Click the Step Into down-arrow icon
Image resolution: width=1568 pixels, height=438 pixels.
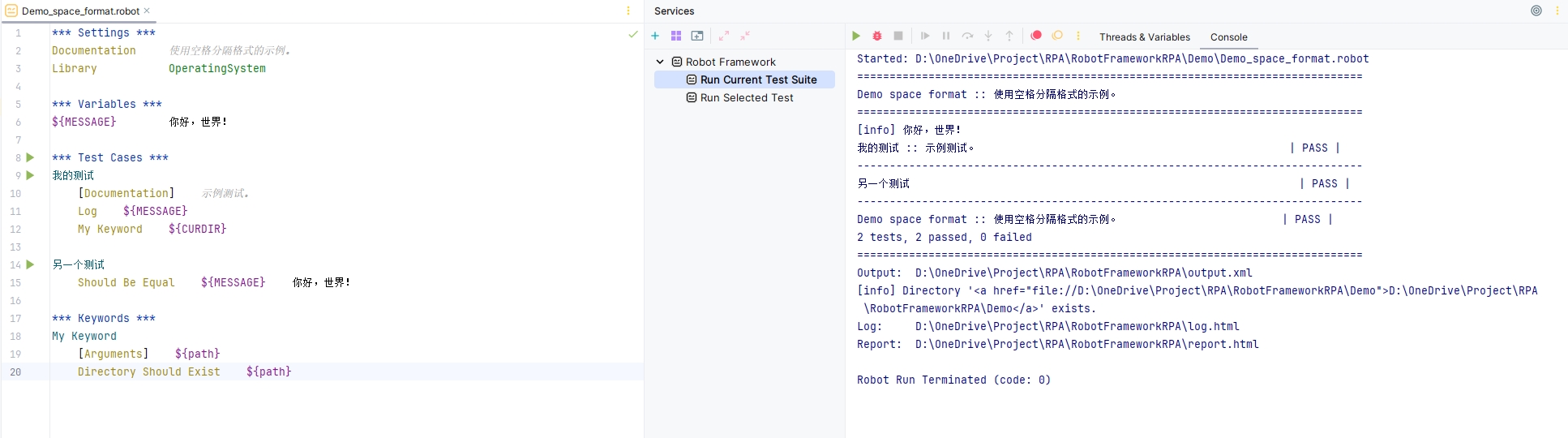coord(988,36)
